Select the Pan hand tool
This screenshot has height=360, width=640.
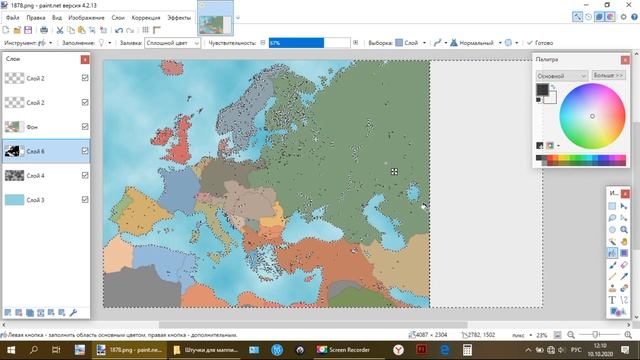pyautogui.click(x=624, y=242)
